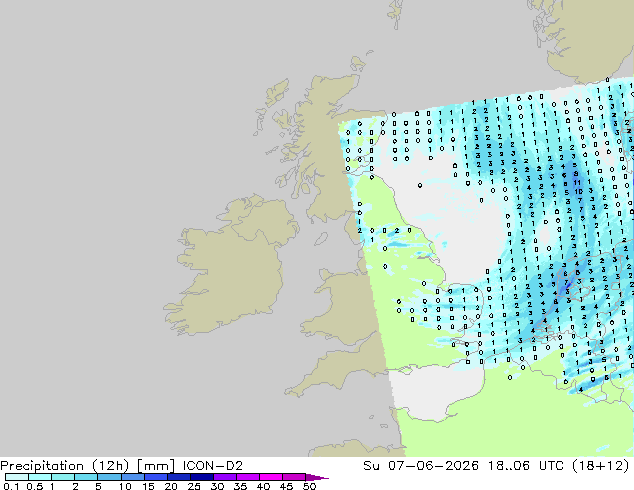The width and height of the screenshot is (634, 490).
Task: Click the '18..06 UTC' time text
Action: tap(528, 466)
